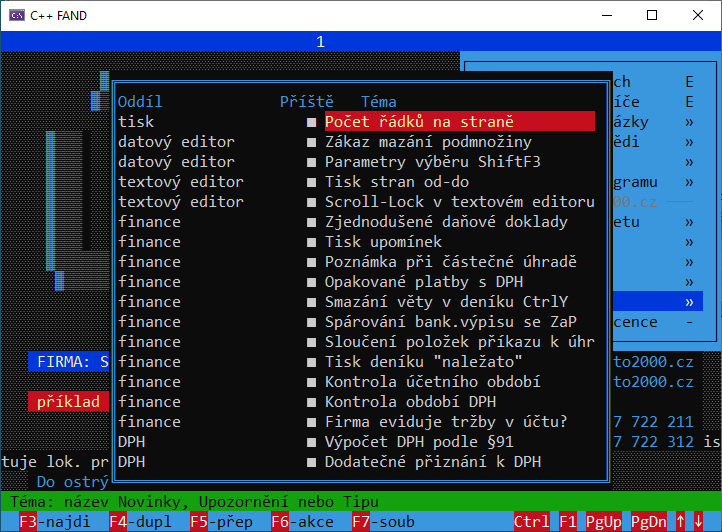This screenshot has width=722, height=532.
Task: Click F3-najdi to search
Action: (x=56, y=522)
